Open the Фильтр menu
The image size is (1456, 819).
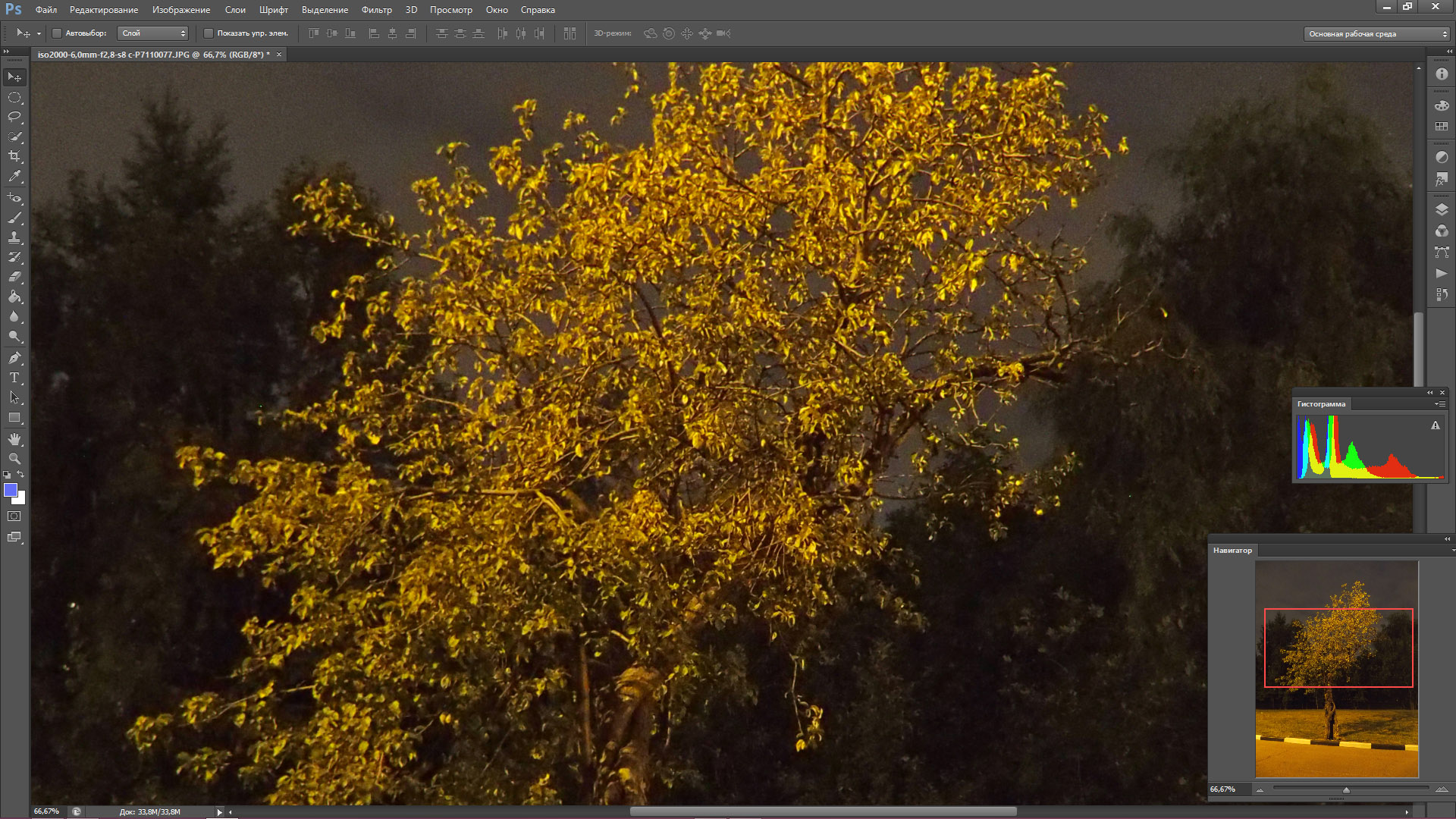[376, 10]
